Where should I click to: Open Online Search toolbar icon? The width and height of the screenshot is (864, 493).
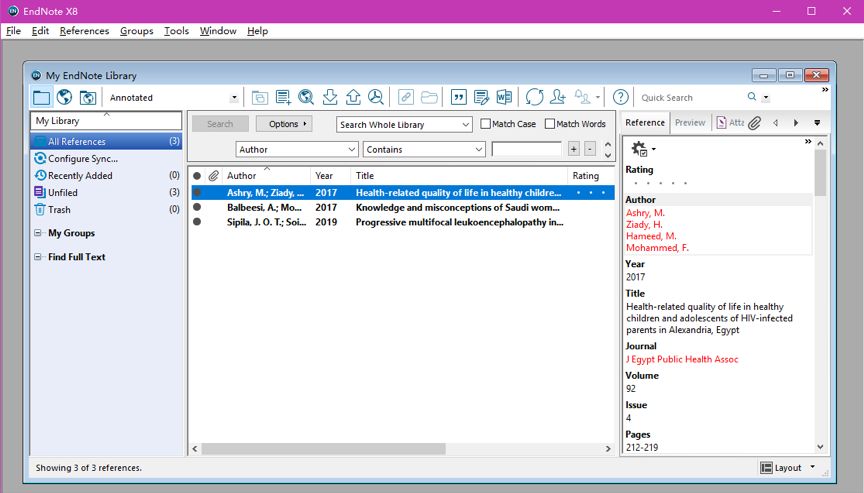point(306,97)
